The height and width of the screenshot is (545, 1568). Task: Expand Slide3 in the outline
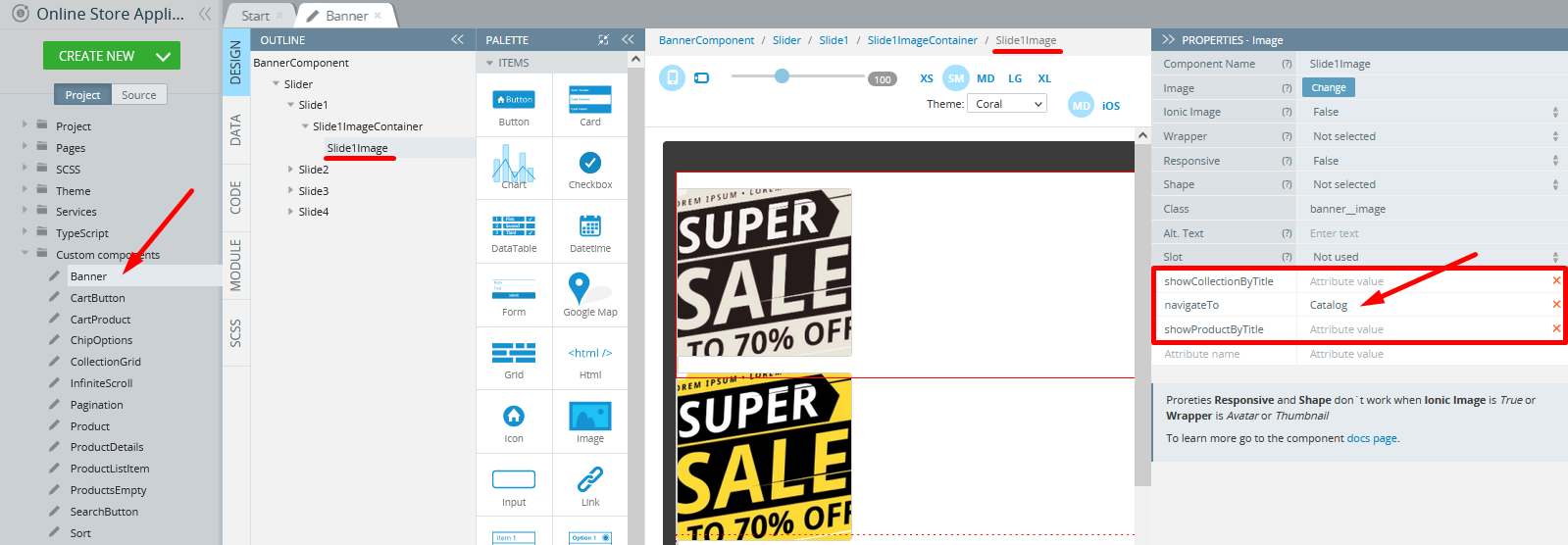(x=290, y=191)
